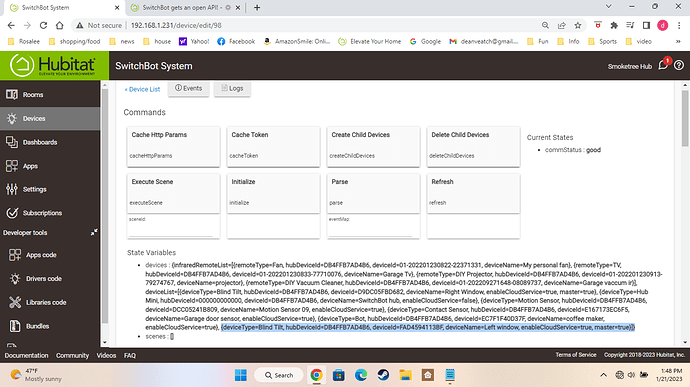Open FAQ footer link
Viewport: 690px width, 387px height.
[x=130, y=355]
